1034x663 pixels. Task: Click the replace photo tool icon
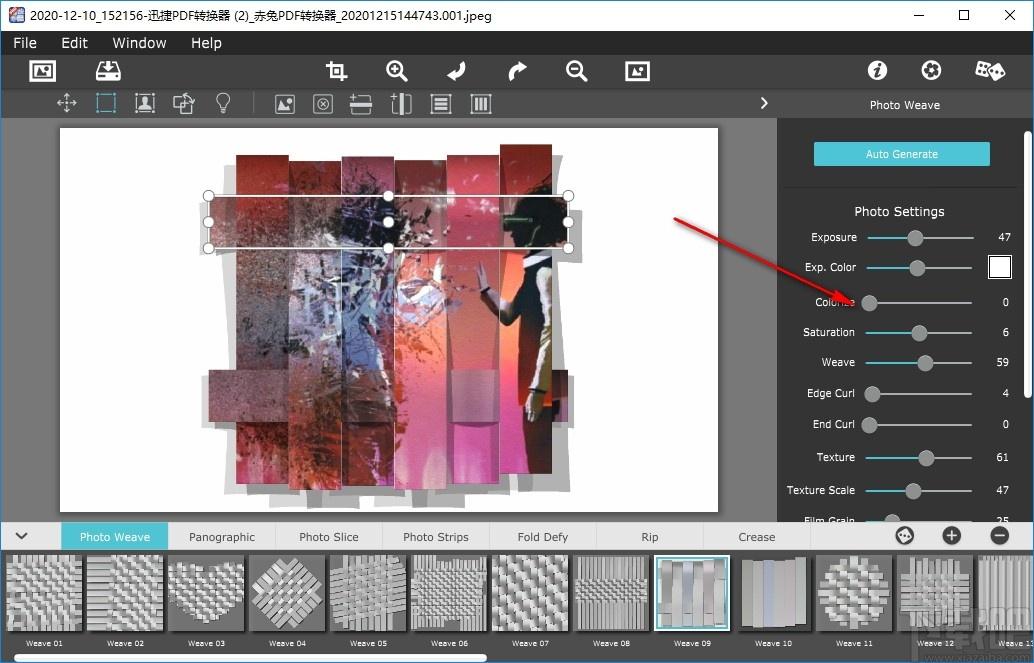pyautogui.click(x=184, y=104)
